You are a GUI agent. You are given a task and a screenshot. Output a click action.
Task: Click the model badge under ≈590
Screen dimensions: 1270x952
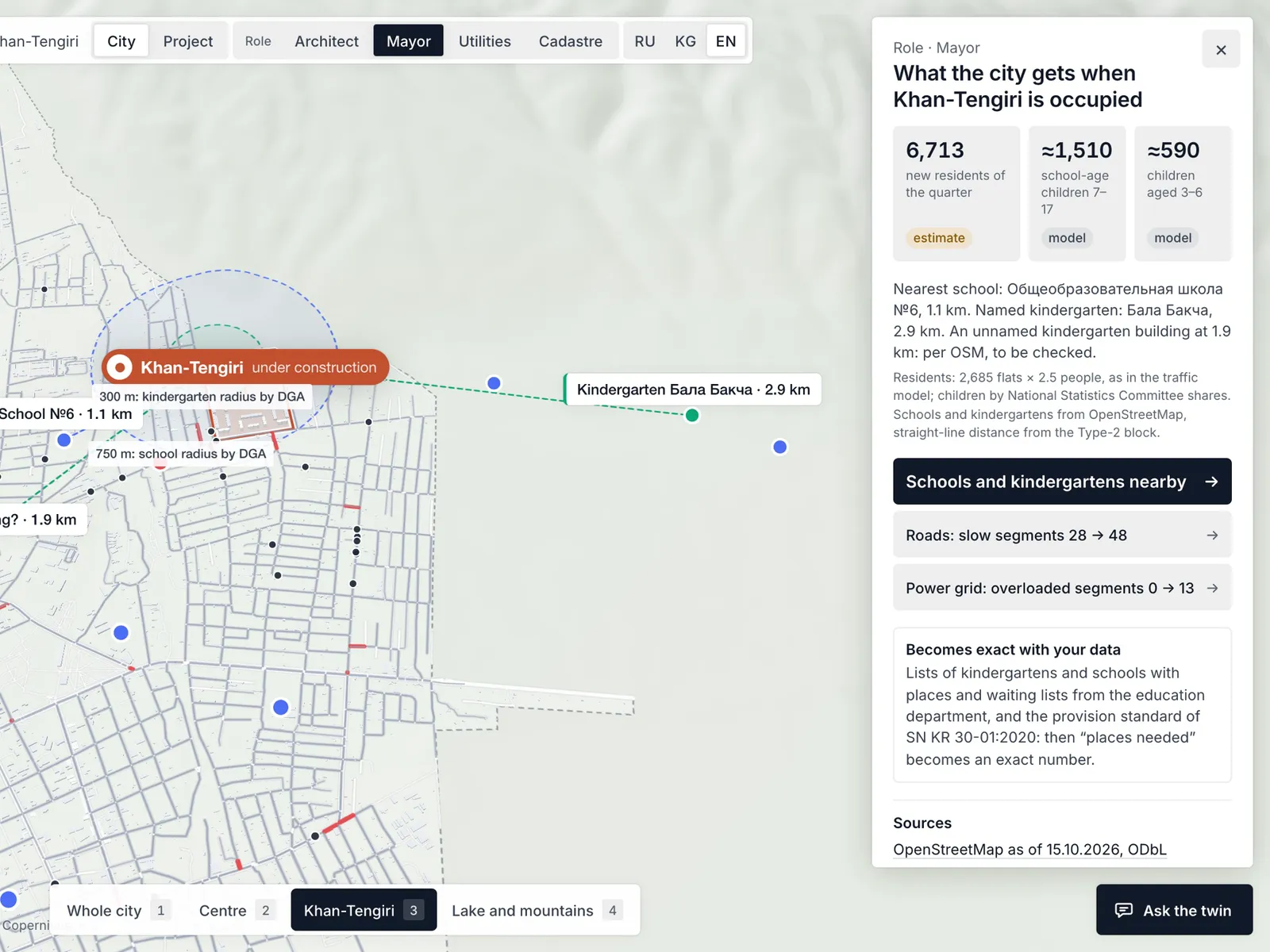pyautogui.click(x=1173, y=238)
